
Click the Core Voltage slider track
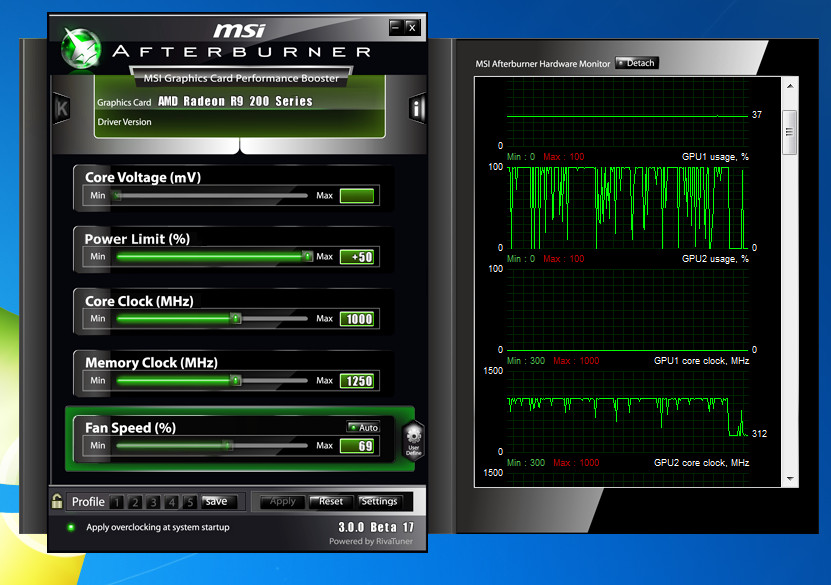pos(212,196)
